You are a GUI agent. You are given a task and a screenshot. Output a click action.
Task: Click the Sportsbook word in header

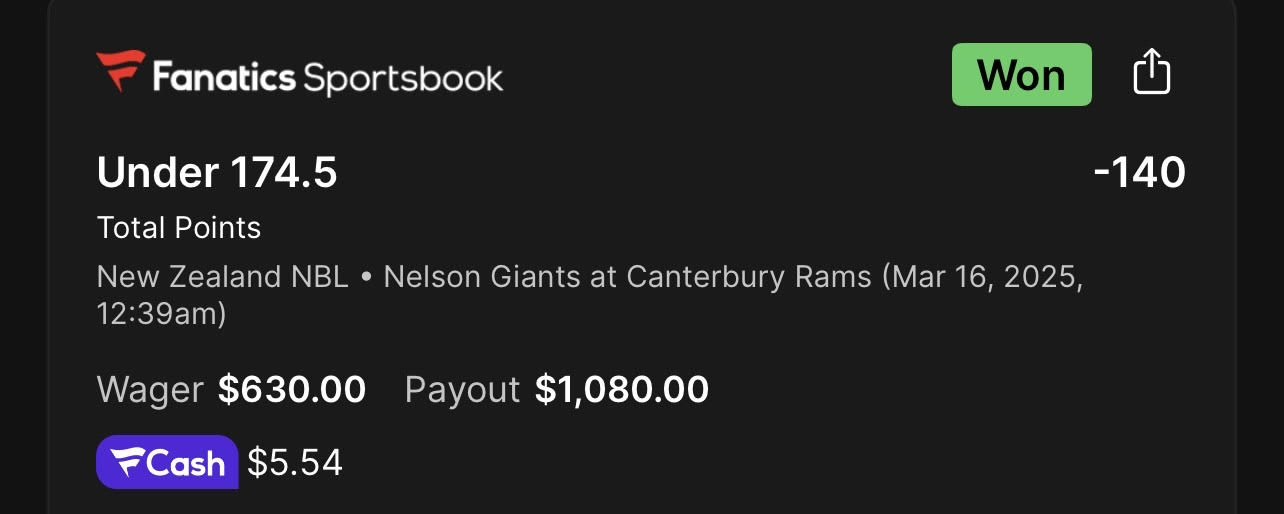[x=403, y=78]
